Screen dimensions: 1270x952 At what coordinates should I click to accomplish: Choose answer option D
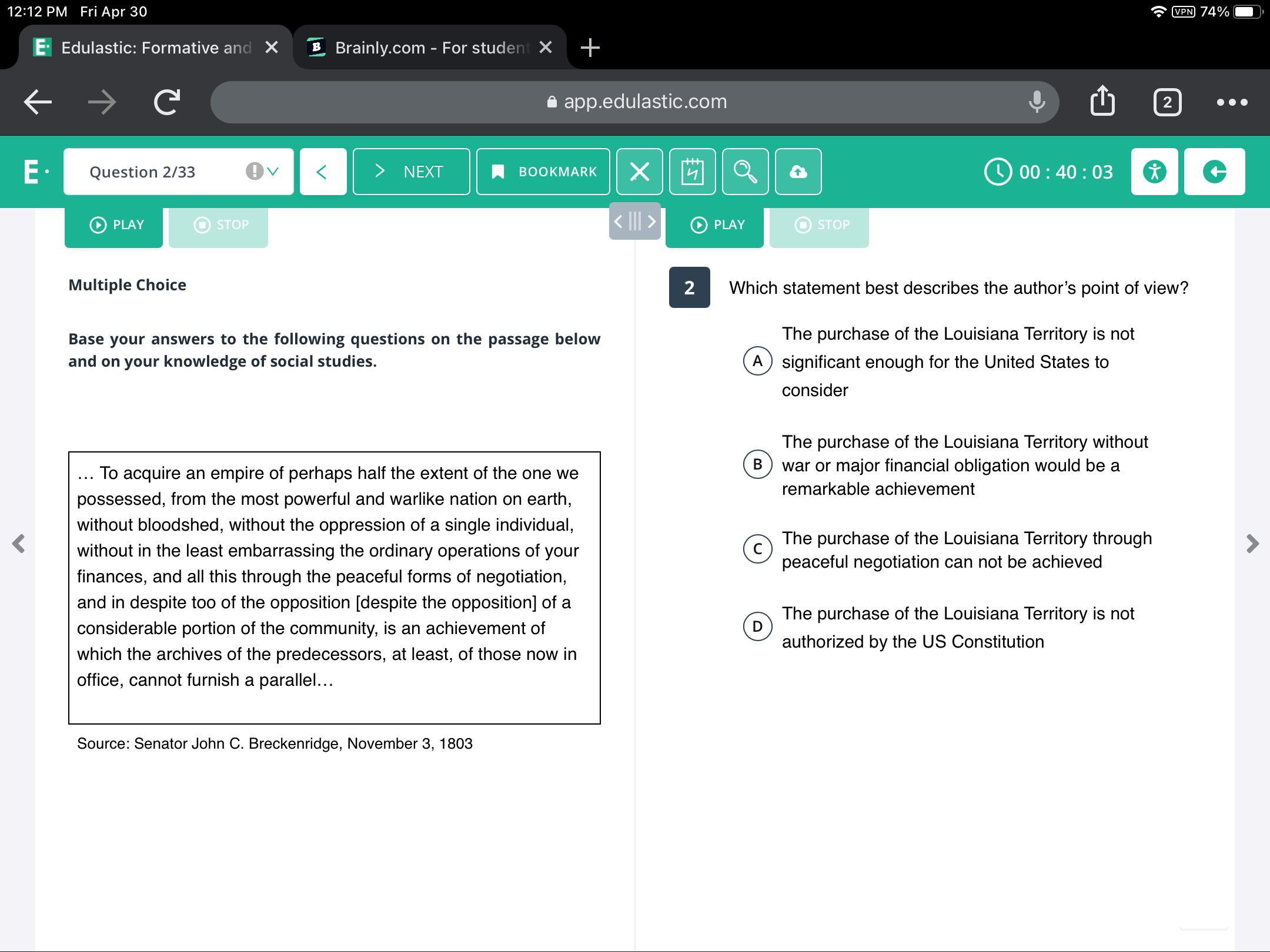(x=757, y=626)
